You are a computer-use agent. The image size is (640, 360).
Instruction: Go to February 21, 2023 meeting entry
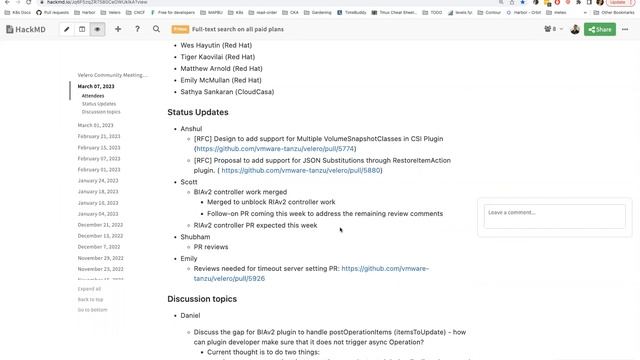99,136
